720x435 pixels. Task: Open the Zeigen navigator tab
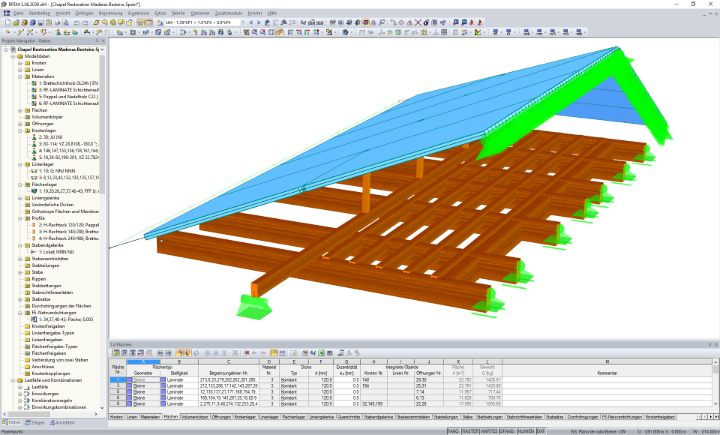pos(35,423)
